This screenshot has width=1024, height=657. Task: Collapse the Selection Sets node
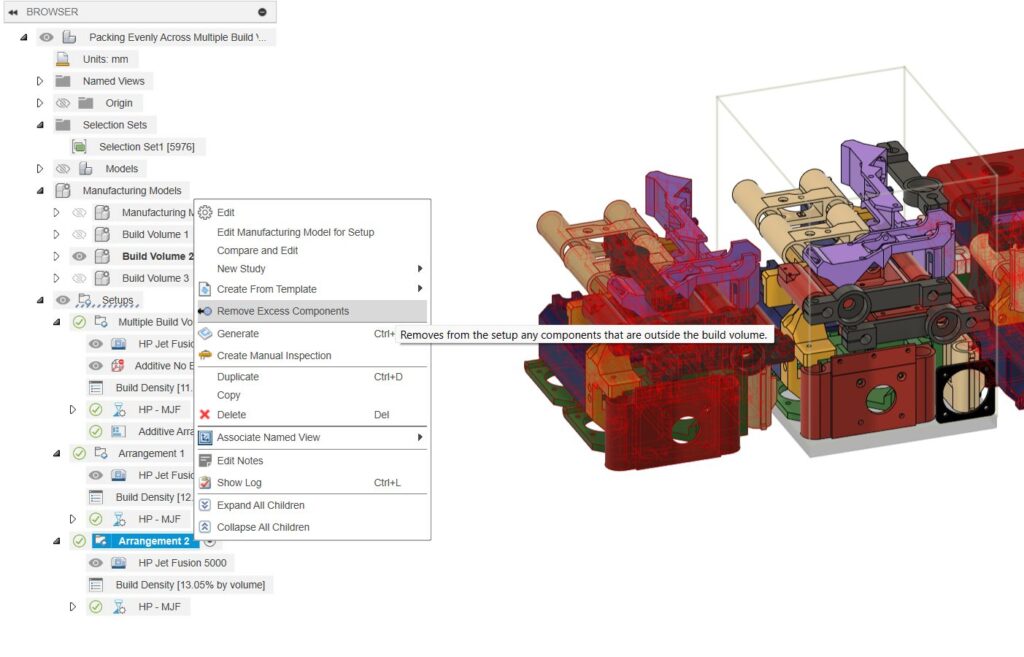40,125
